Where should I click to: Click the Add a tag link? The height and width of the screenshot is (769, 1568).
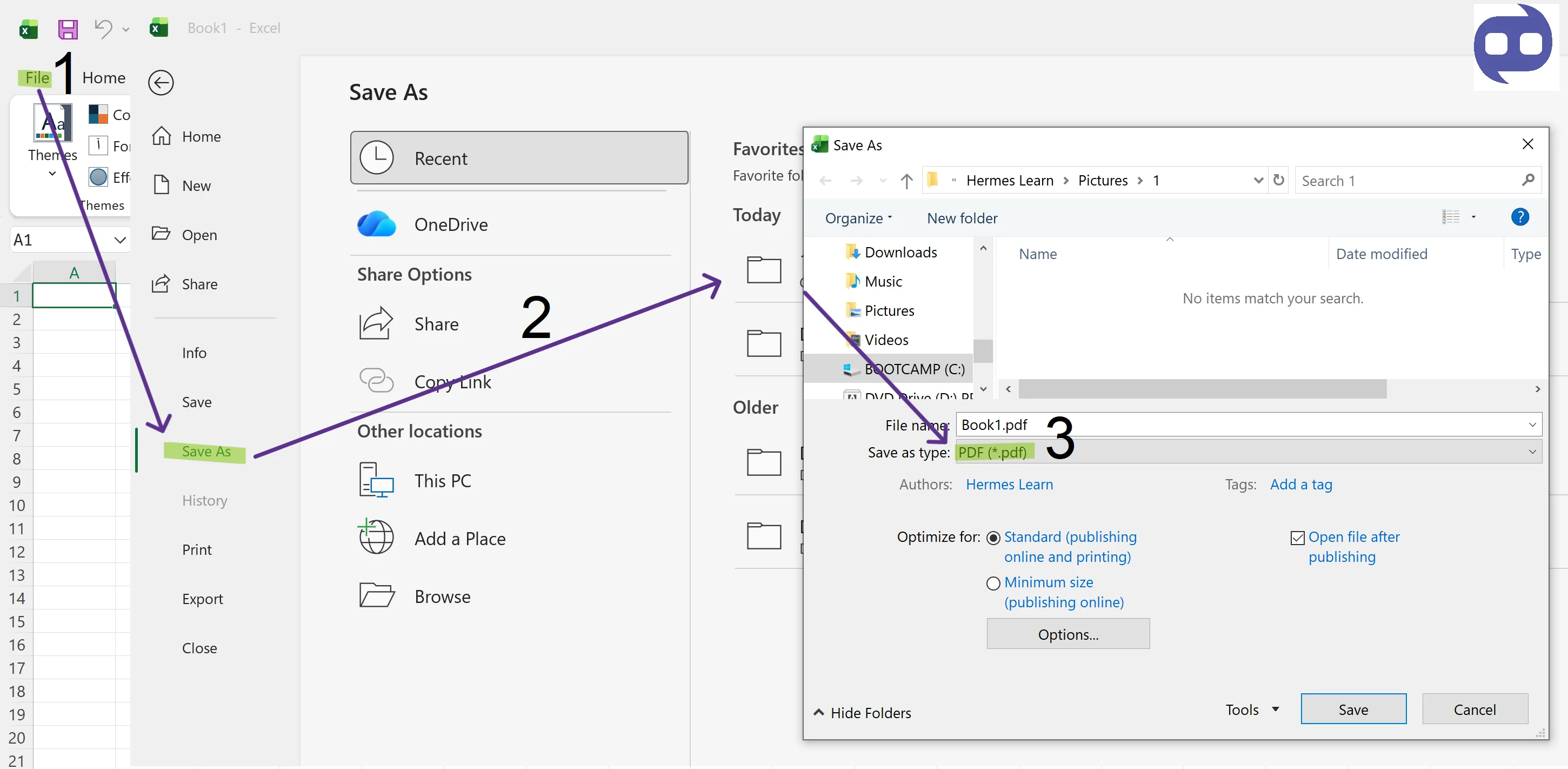click(x=1301, y=484)
